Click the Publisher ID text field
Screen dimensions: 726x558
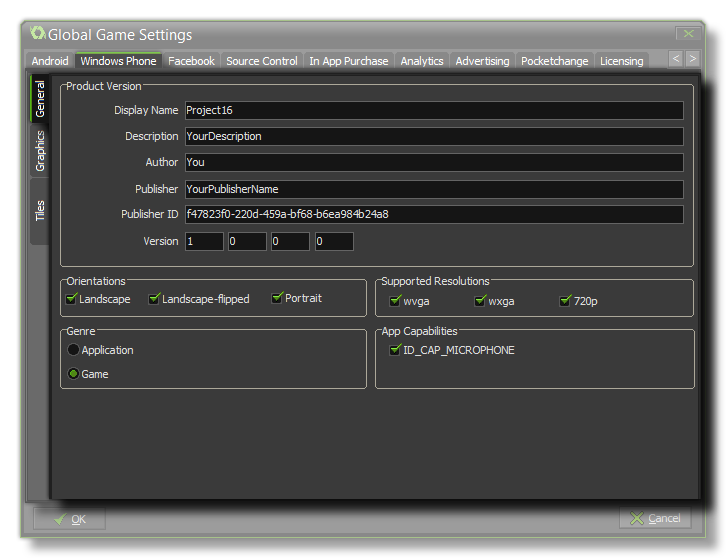pos(433,214)
